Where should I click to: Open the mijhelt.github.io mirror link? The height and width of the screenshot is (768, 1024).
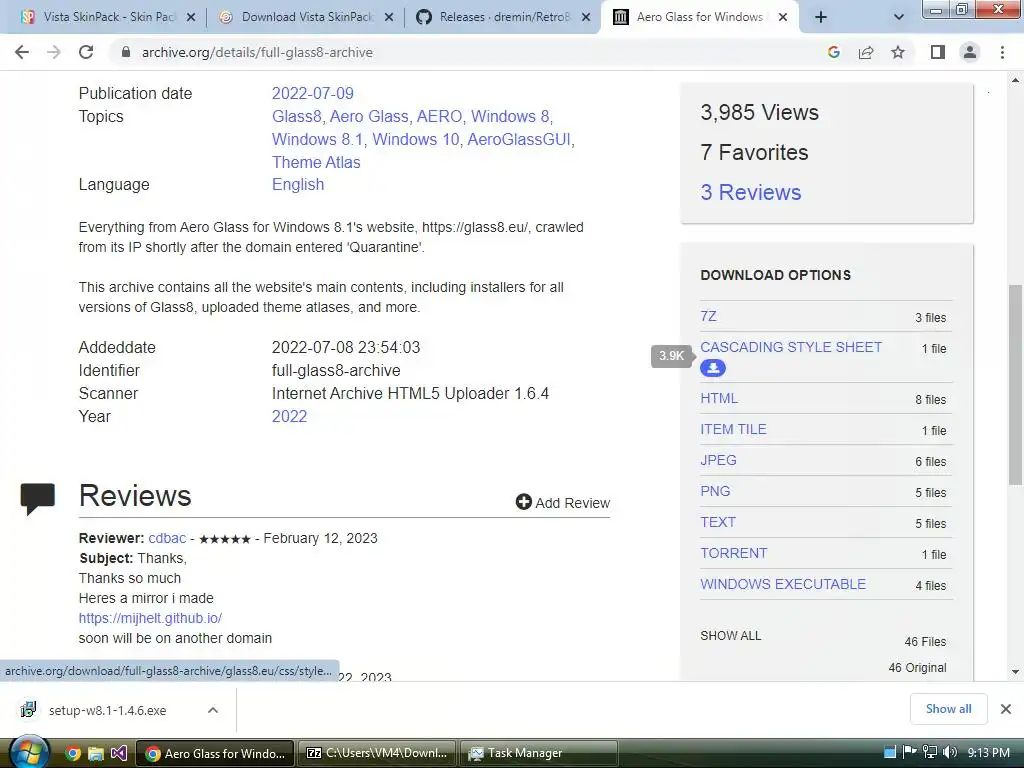[x=150, y=618]
